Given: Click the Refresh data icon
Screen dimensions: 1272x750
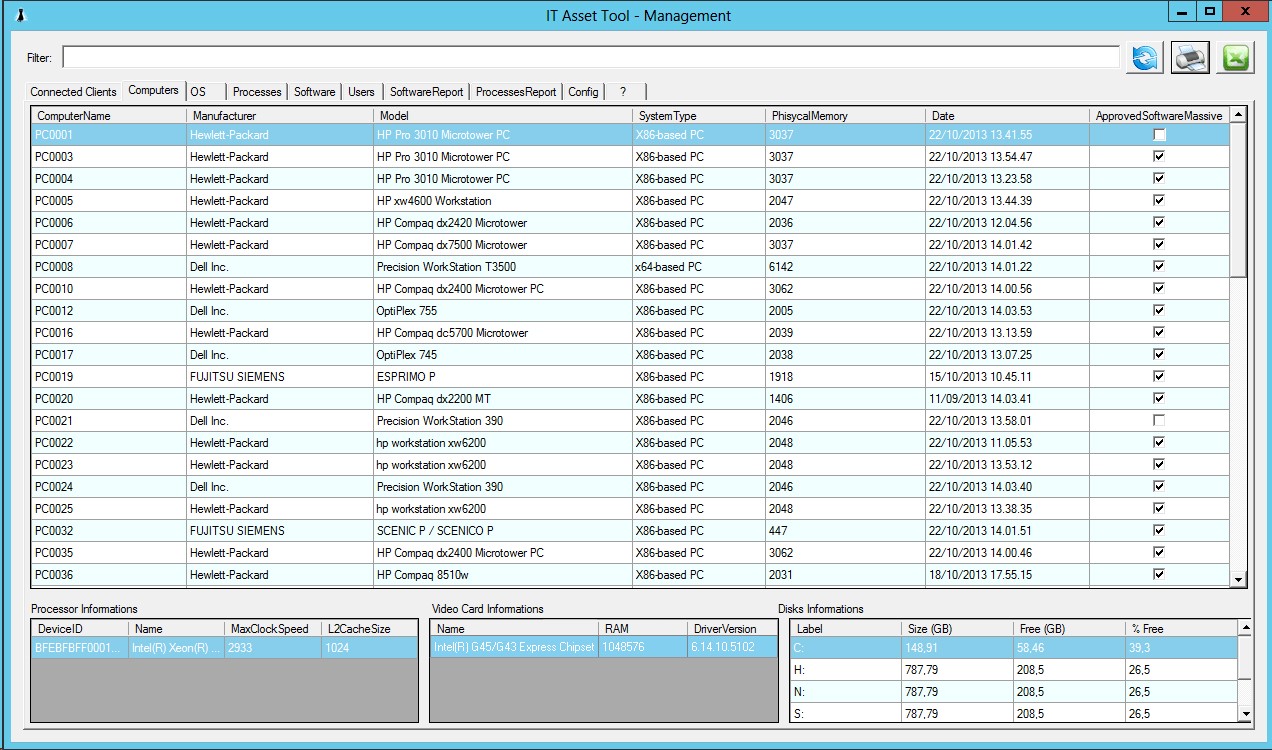Looking at the screenshot, I should click(x=1143, y=57).
